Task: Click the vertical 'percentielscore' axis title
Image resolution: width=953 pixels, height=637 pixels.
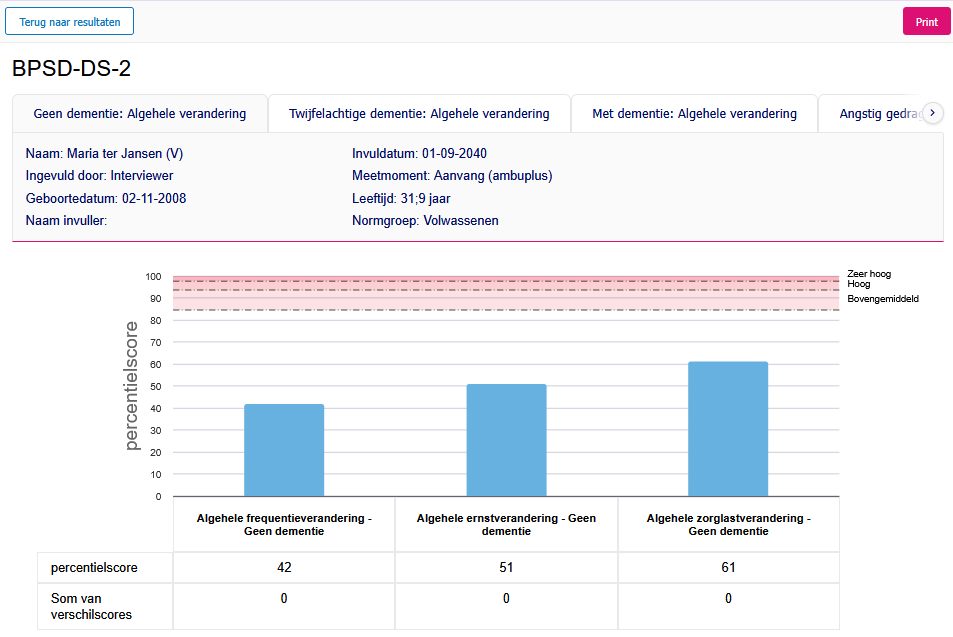Action: [131, 386]
